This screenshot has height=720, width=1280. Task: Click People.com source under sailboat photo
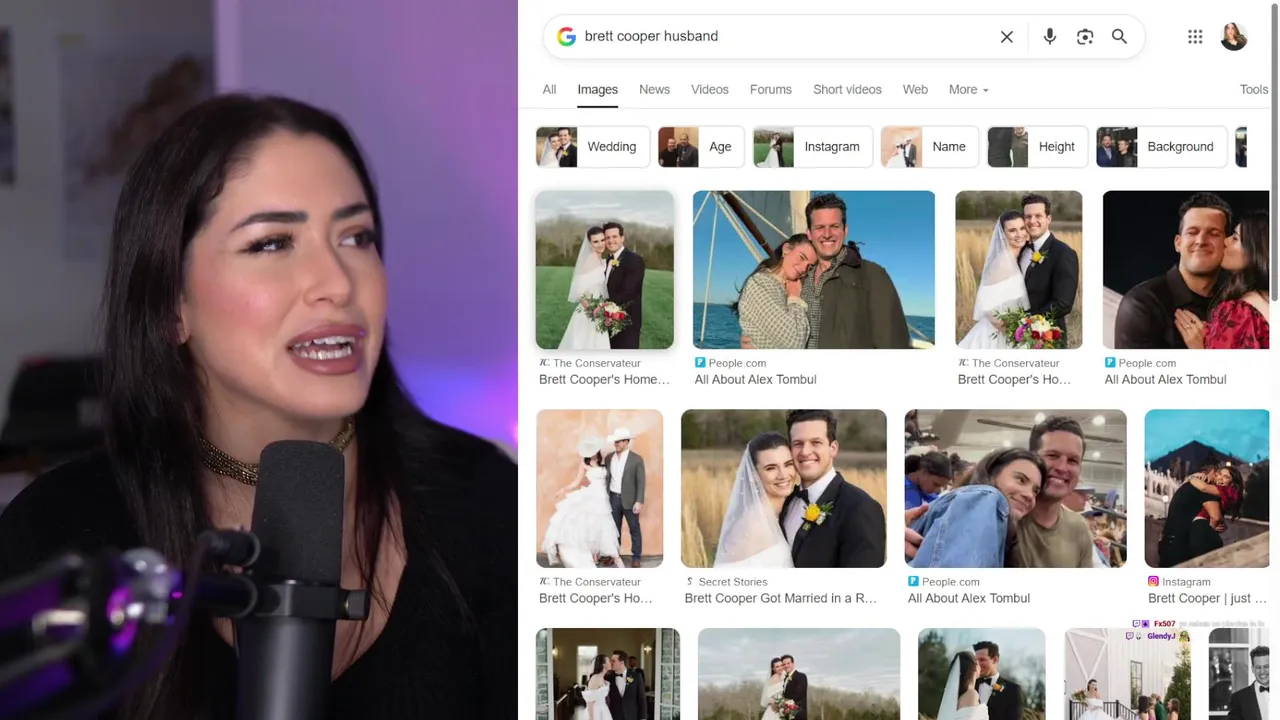(737, 363)
